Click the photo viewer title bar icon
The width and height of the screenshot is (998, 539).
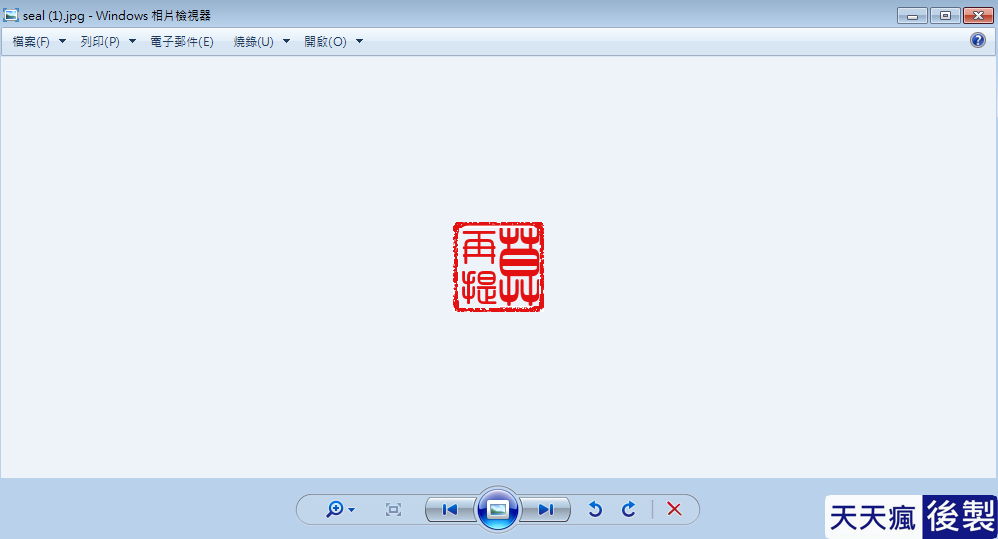11,15
